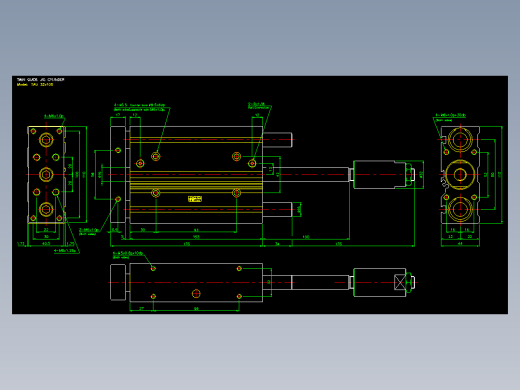Select the upper guide rod stub in the front view
The image size is (520, 390).
coord(277,140)
